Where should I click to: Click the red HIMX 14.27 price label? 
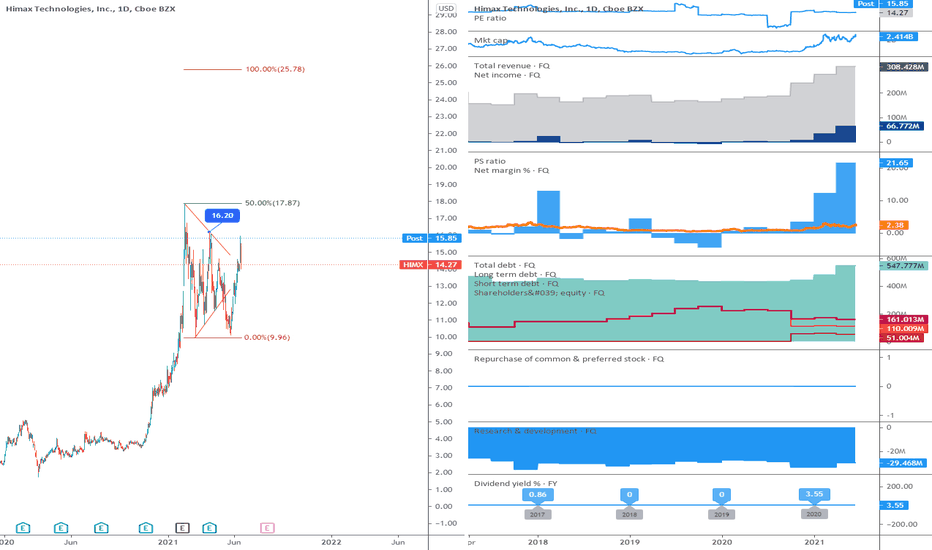430,265
